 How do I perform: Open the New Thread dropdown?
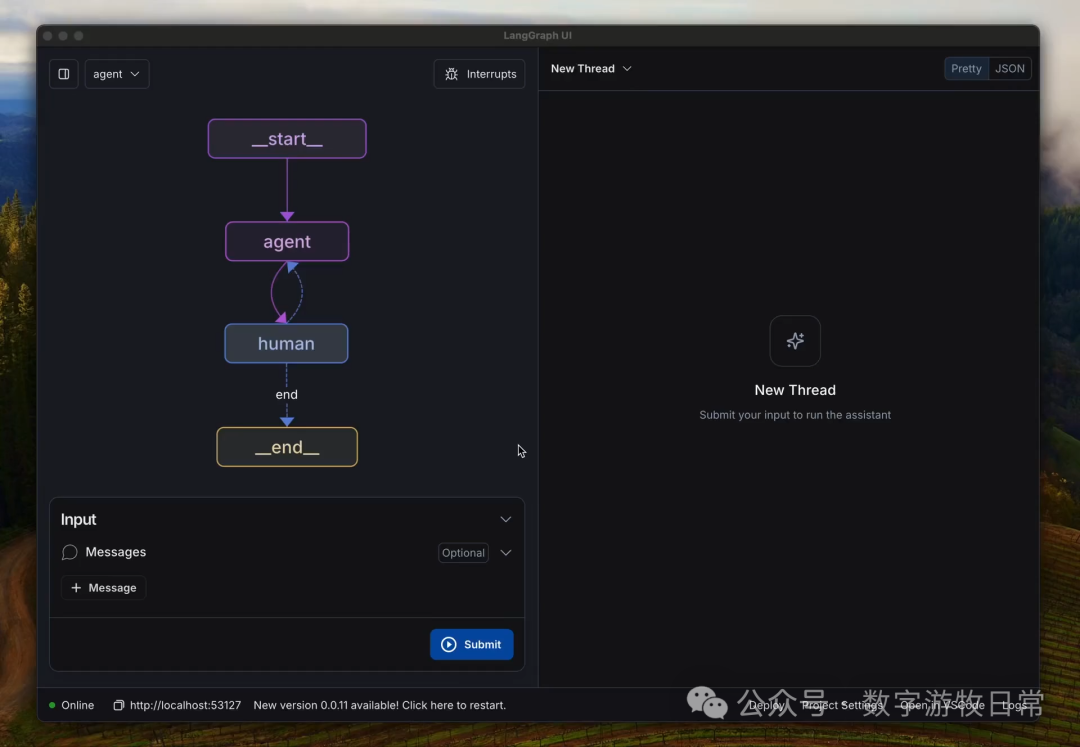pos(592,69)
